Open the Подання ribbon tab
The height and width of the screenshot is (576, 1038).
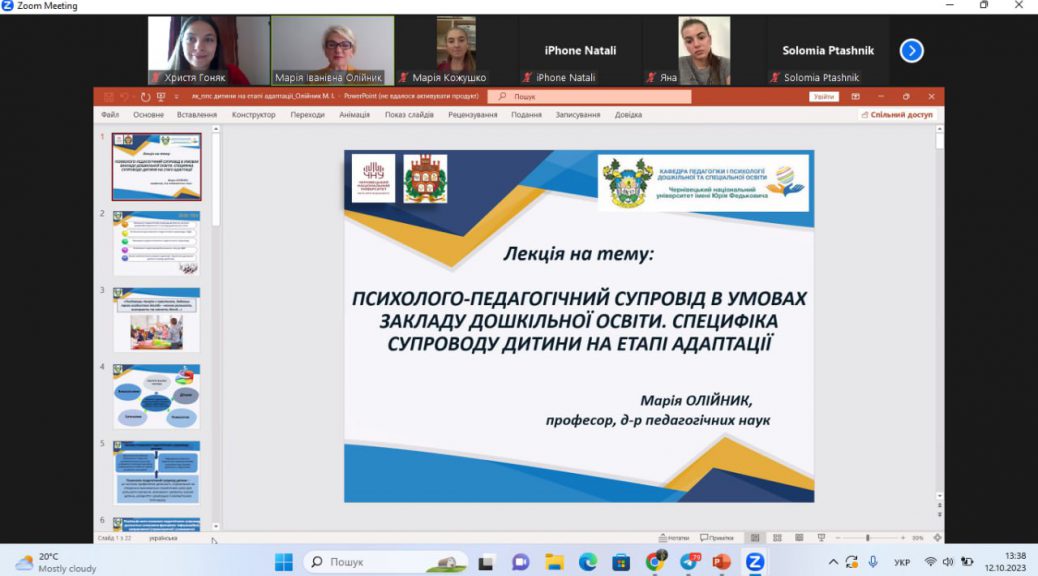526,115
